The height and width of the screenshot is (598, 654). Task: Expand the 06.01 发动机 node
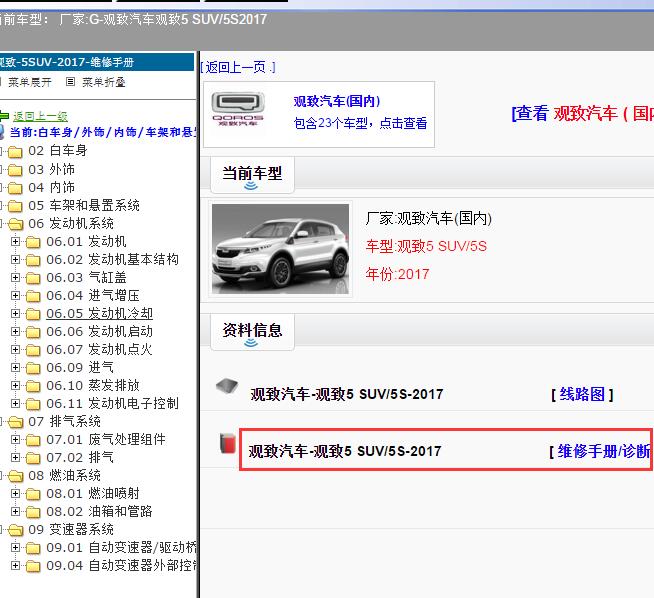tap(15, 241)
